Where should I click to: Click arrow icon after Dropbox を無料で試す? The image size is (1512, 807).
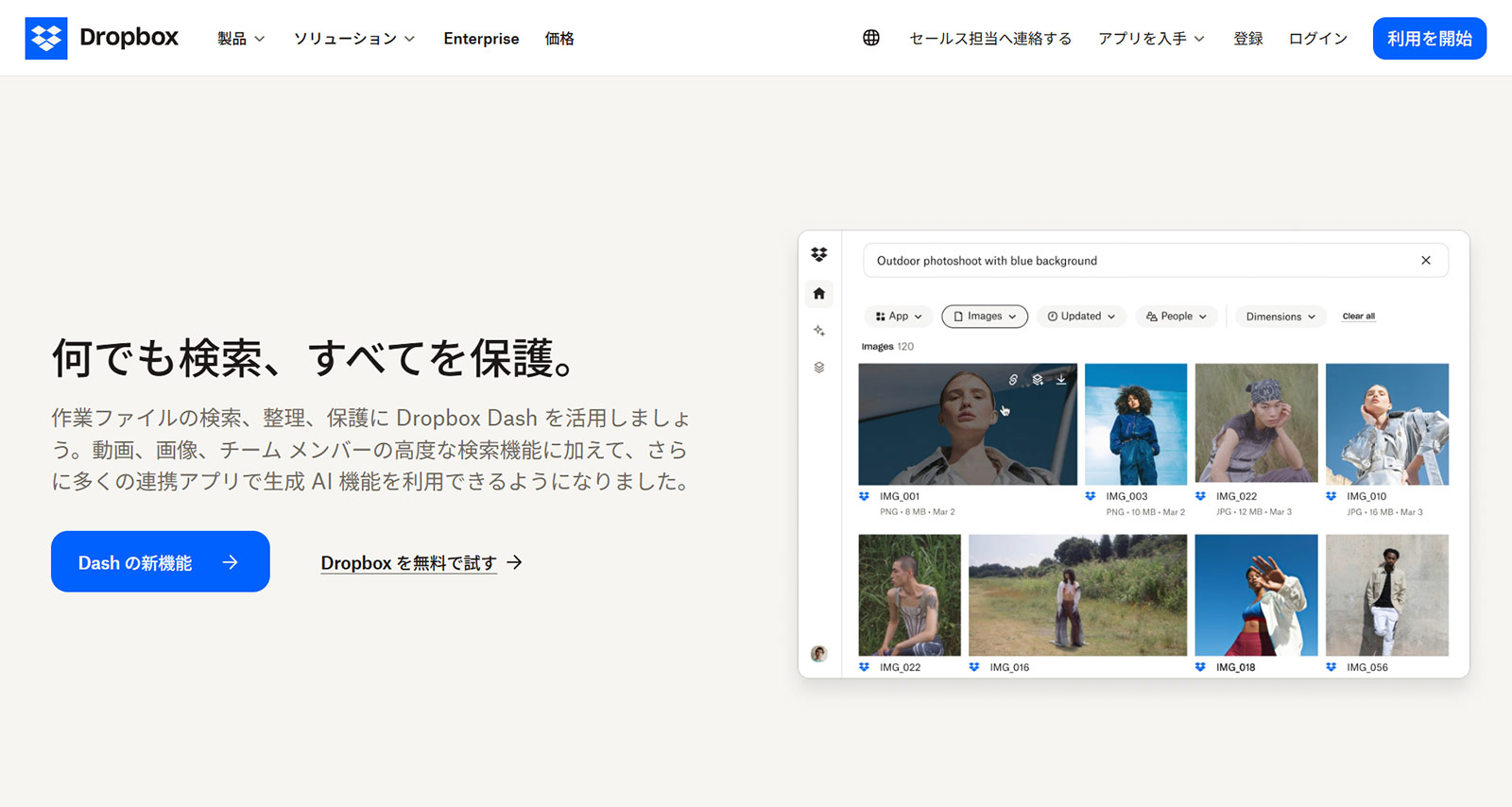coord(514,562)
